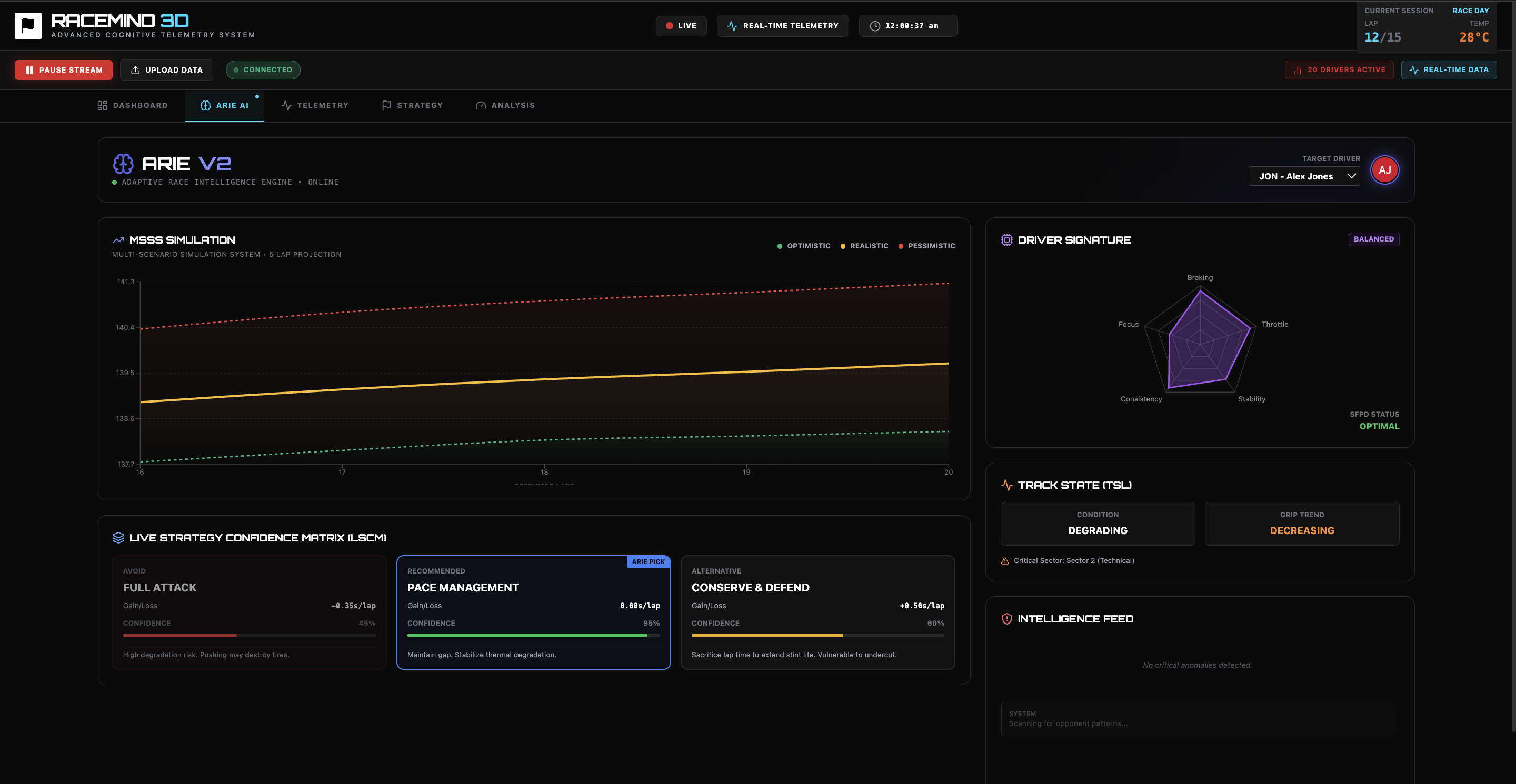Go to the Analysis tab

click(x=505, y=105)
